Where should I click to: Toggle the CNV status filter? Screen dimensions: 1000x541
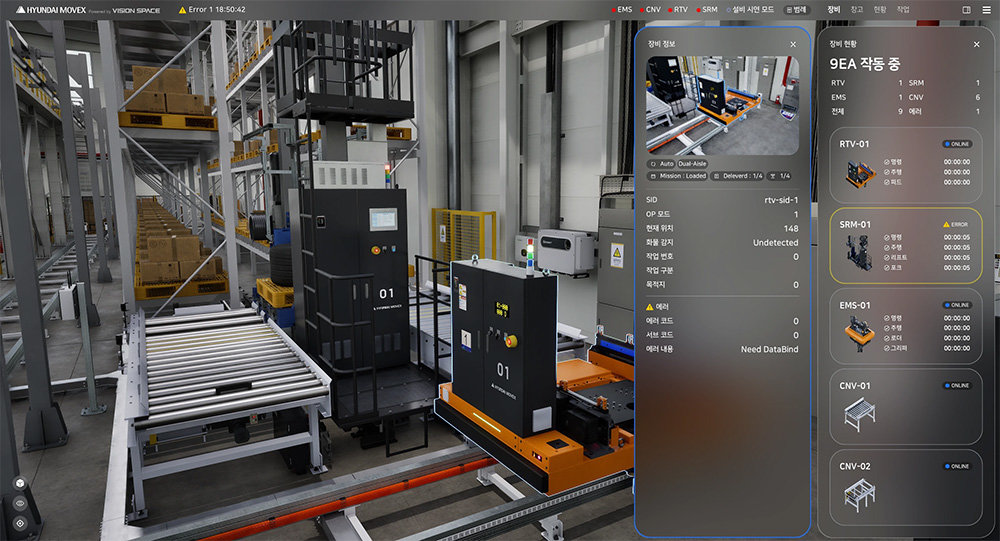pyautogui.click(x=649, y=9)
